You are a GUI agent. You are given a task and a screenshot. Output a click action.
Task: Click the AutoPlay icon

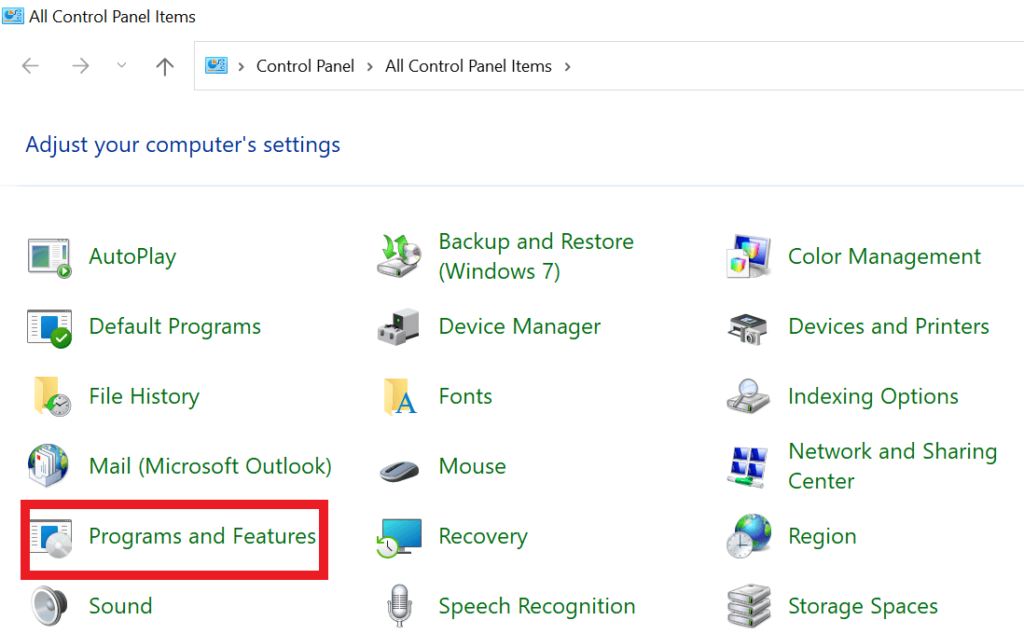pos(49,257)
